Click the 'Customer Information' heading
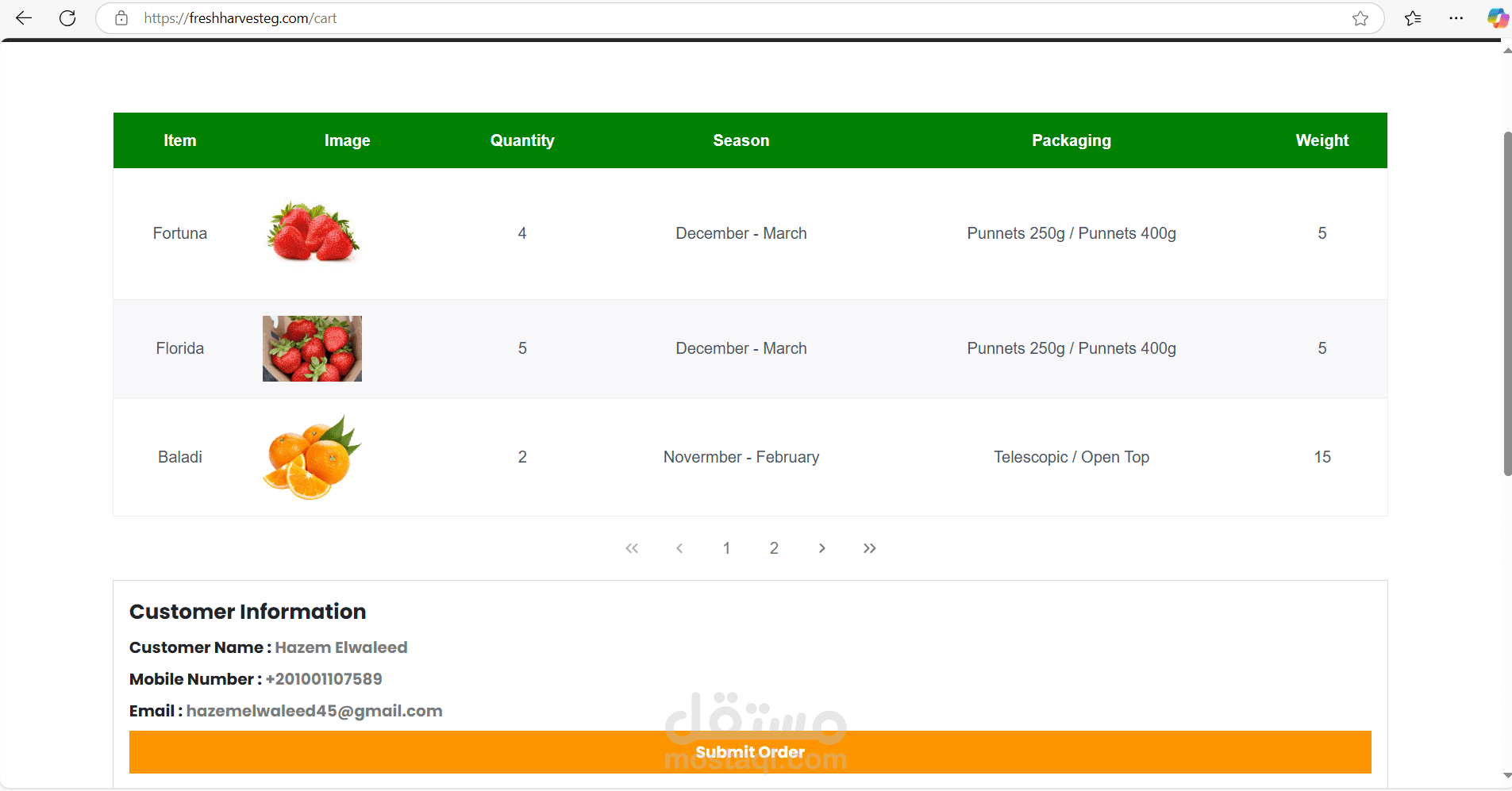Screen dimensions: 1512x791 (x=248, y=612)
